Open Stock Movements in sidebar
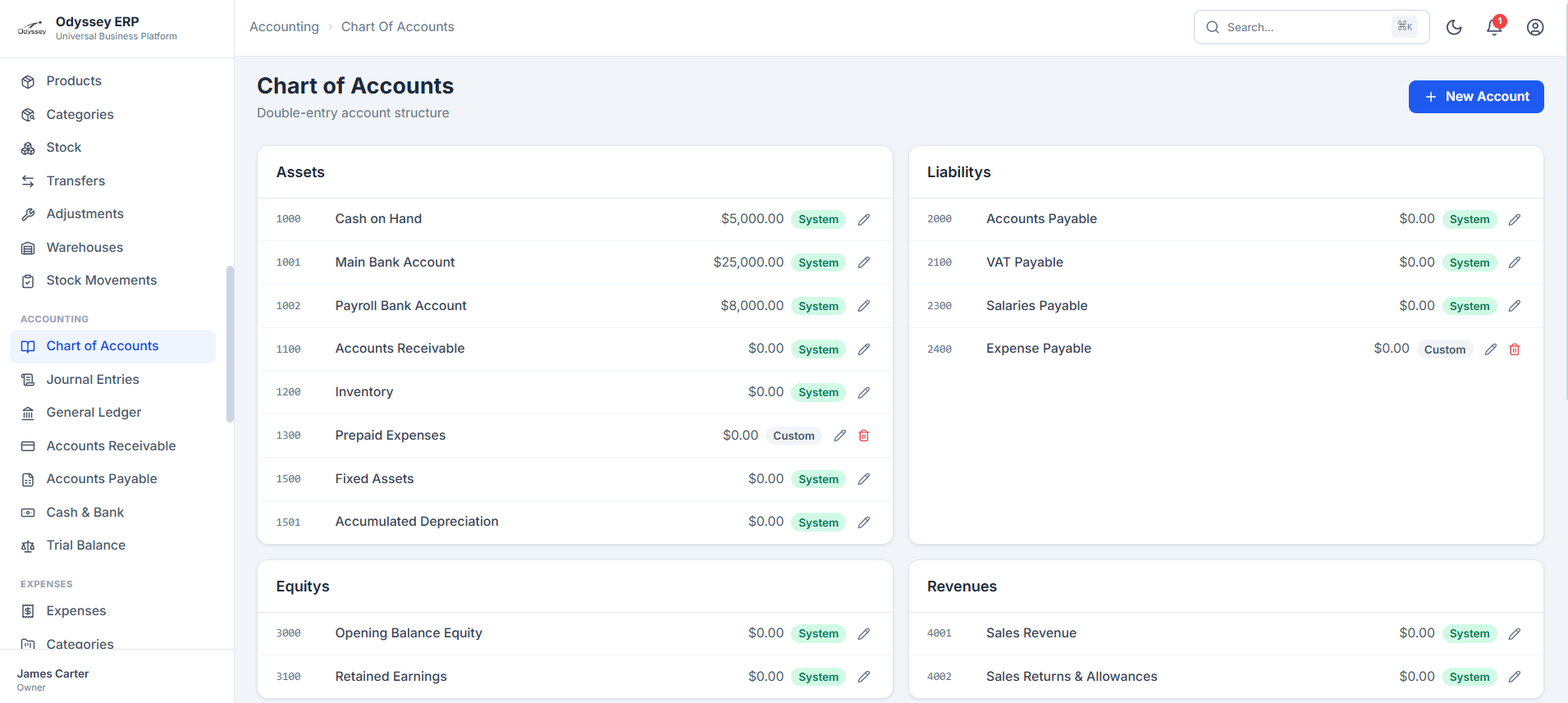 click(x=112, y=281)
